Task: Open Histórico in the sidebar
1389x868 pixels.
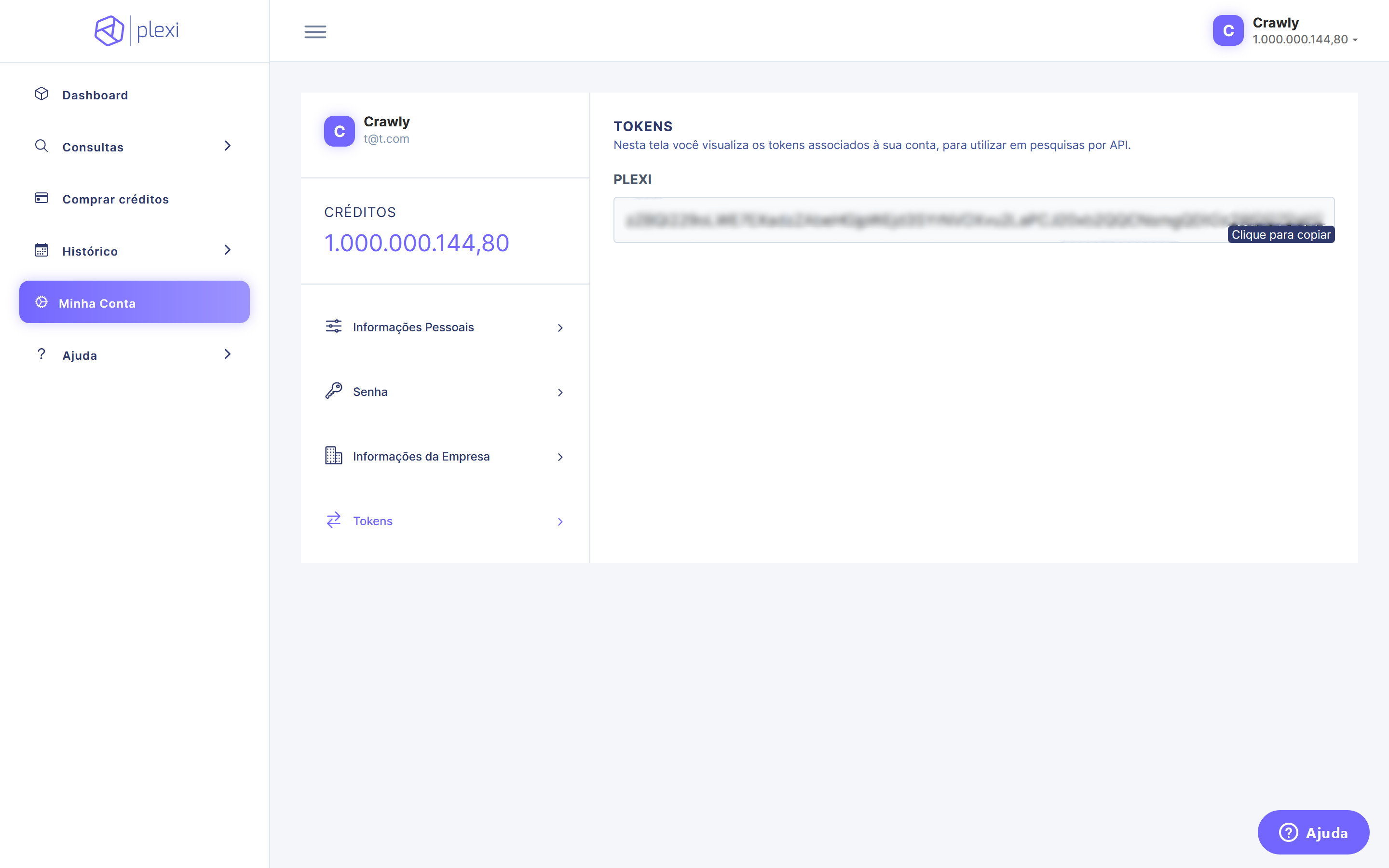Action: coord(134,251)
